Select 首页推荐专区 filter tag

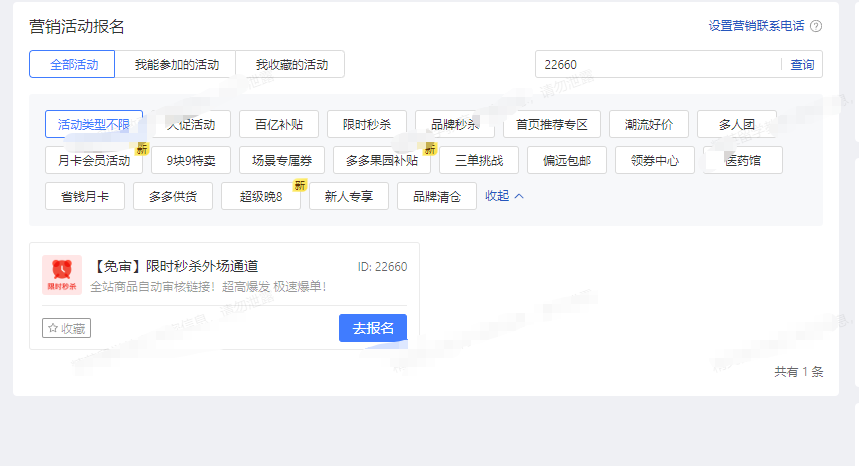(x=552, y=124)
